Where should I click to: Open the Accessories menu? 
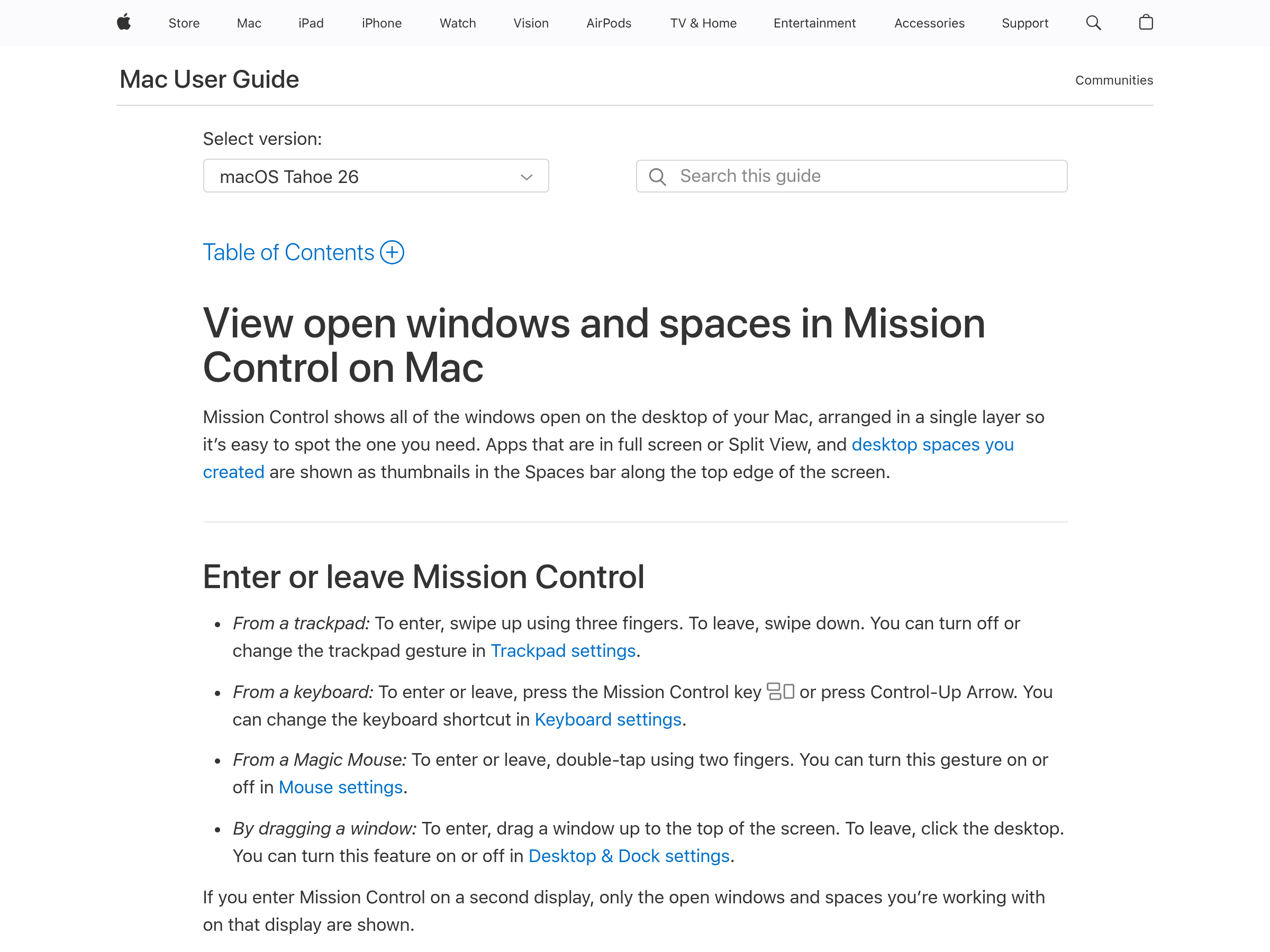coord(929,23)
